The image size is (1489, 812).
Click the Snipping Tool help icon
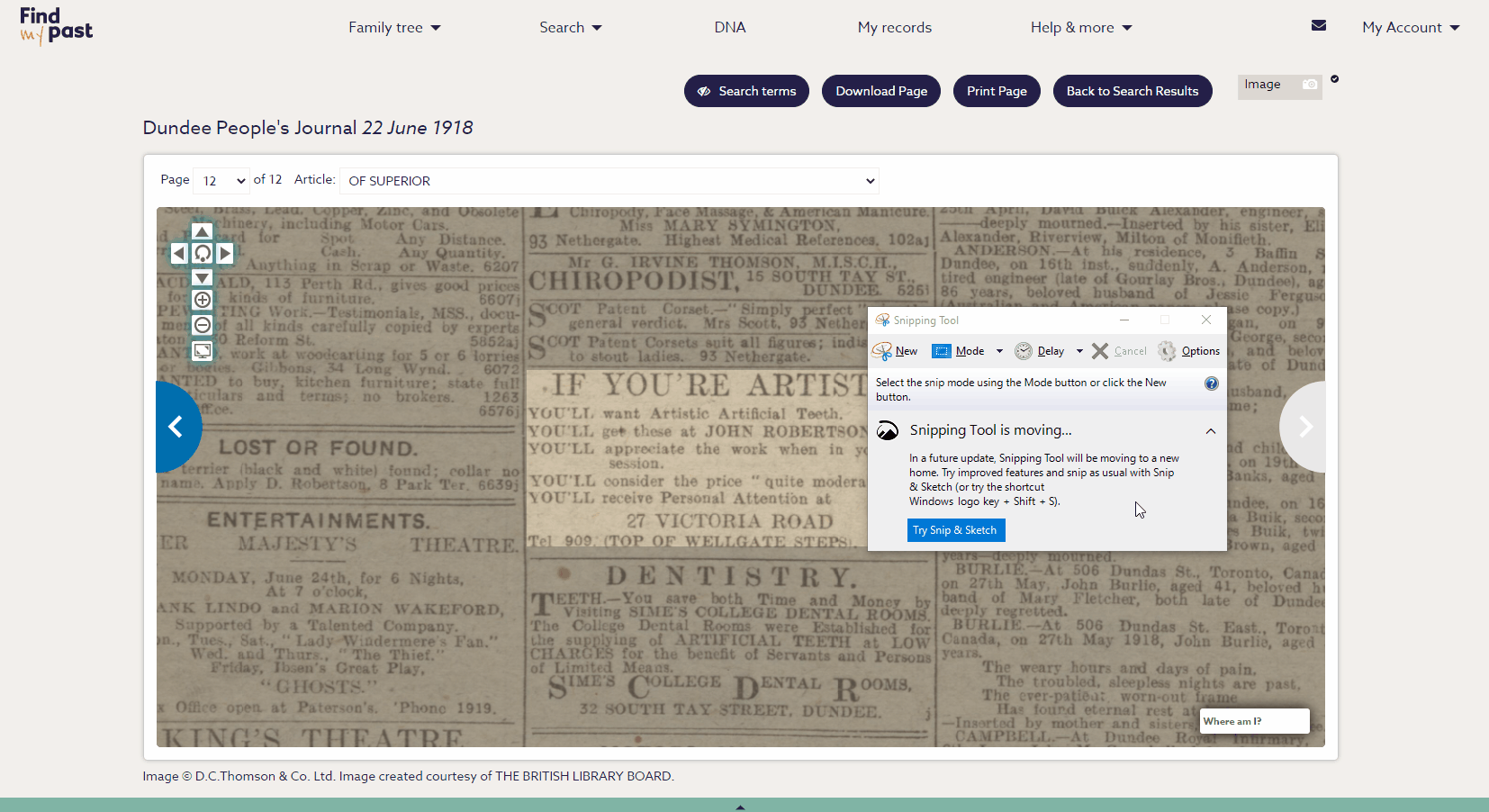coord(1212,383)
